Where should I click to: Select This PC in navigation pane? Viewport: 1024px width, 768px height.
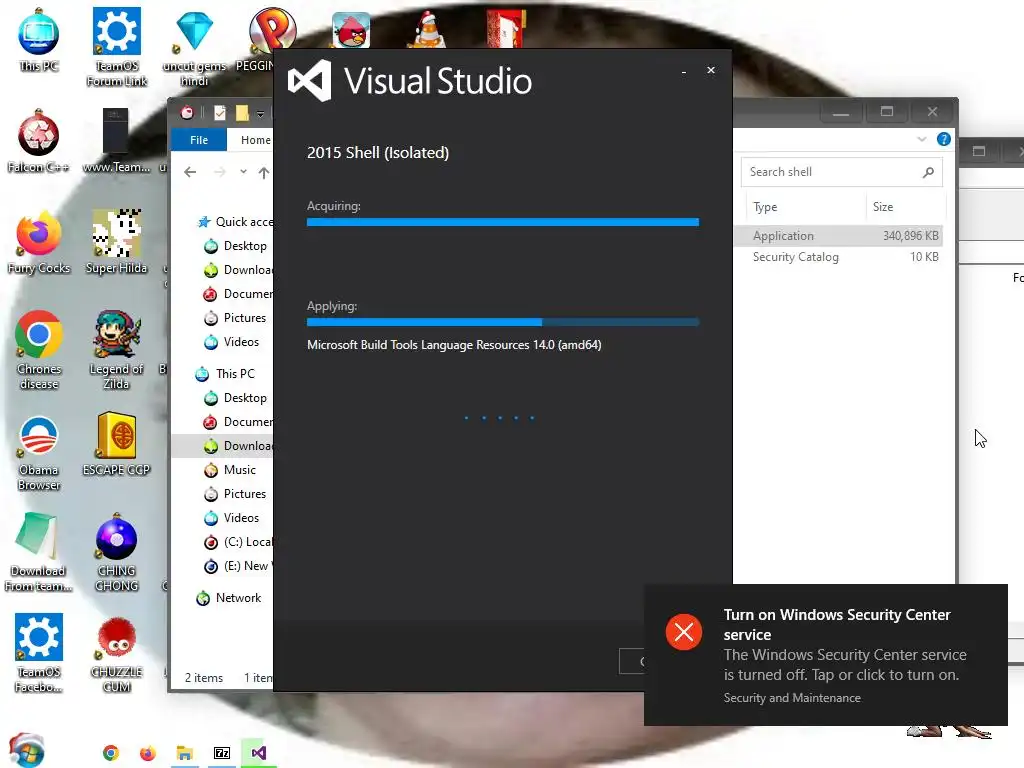click(225, 374)
